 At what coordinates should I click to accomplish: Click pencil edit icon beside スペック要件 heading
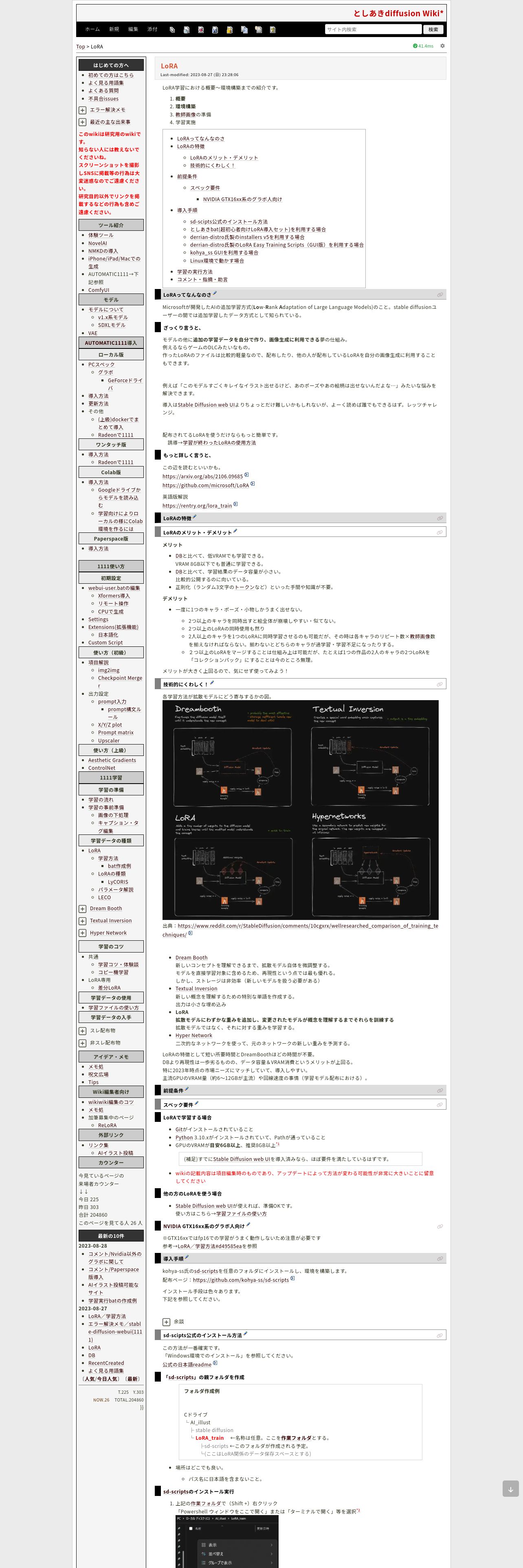pos(197,1103)
